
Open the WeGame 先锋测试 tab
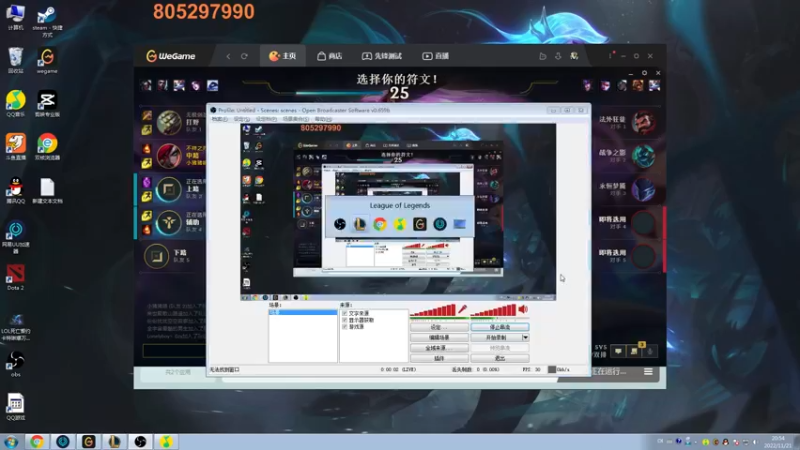point(382,56)
